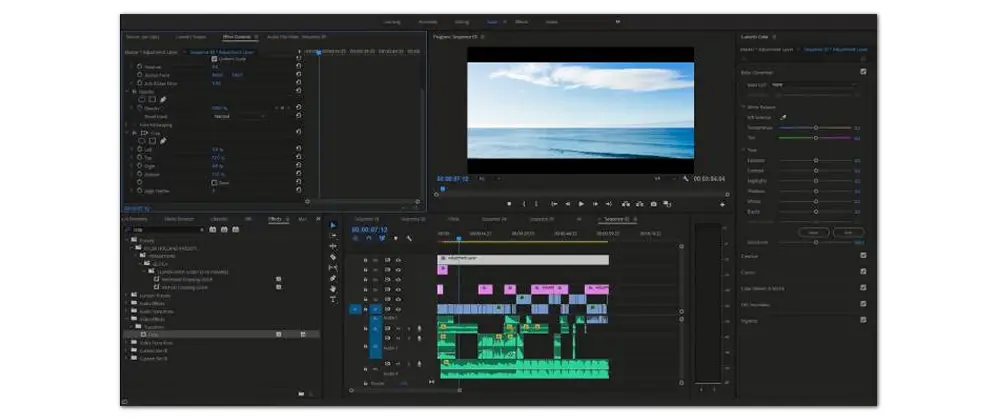Pick the White Balance selector eyedropper
This screenshot has width=1000, height=420.
pyautogui.click(x=784, y=117)
